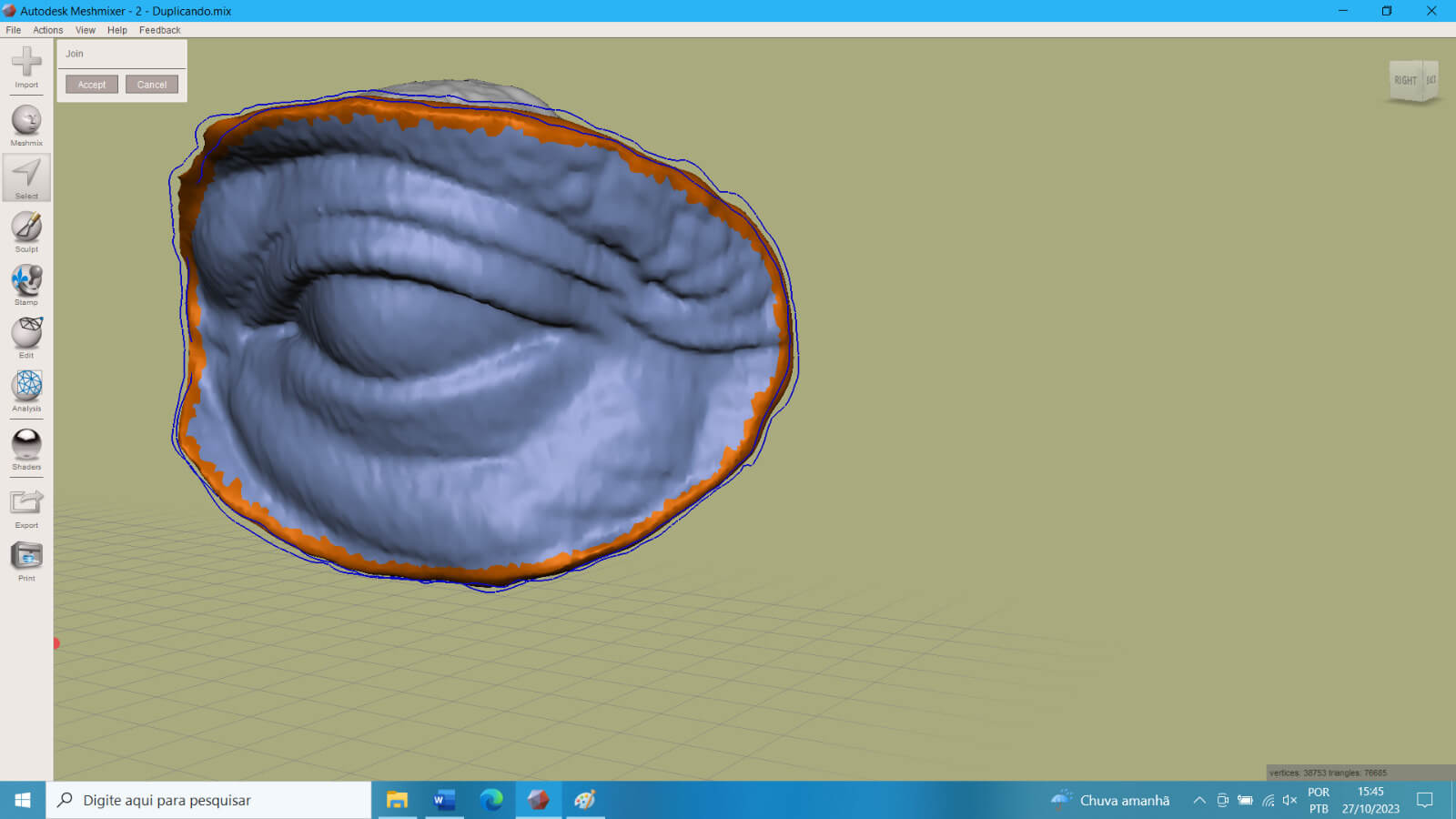Click the vertices and triangles status text

tap(1328, 773)
